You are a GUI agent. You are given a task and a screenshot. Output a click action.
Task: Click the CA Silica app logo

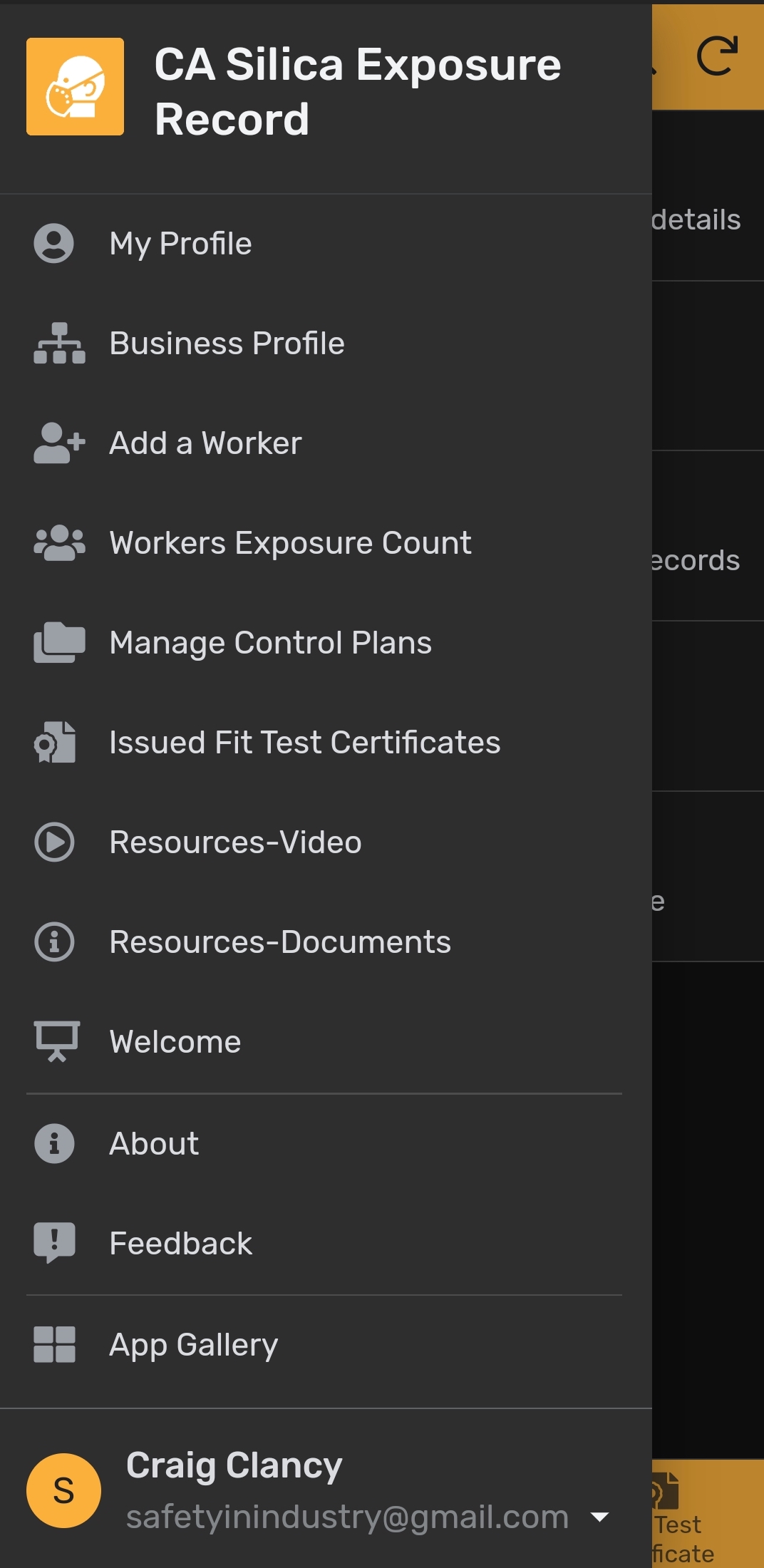75,87
